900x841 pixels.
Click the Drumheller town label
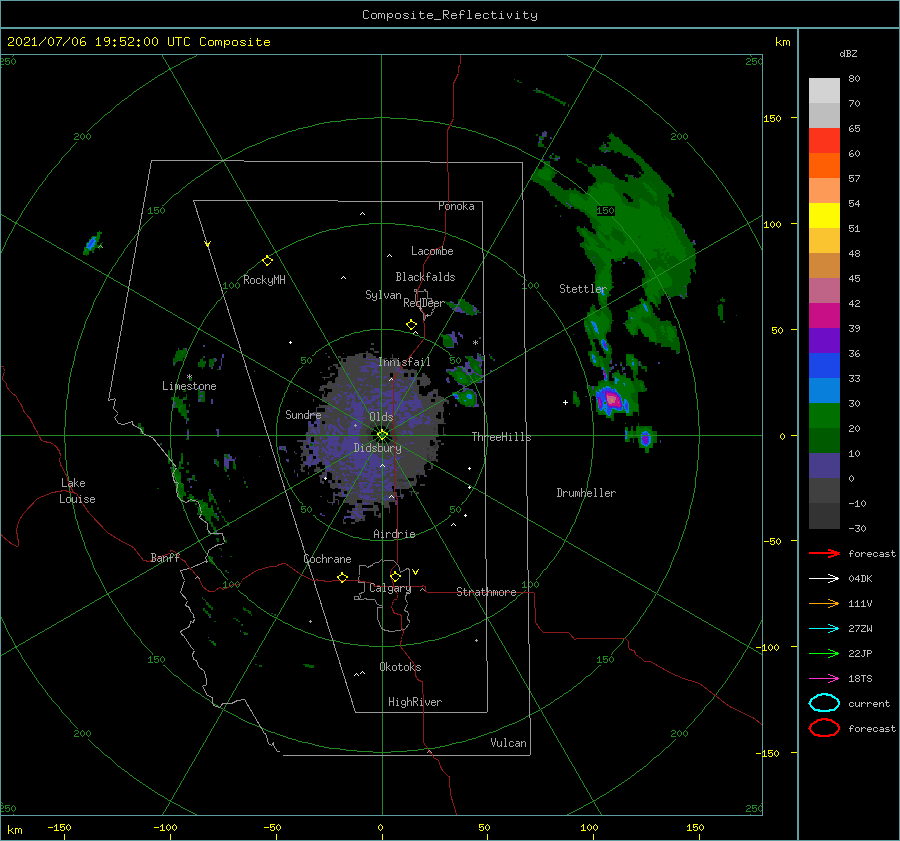[x=586, y=493]
